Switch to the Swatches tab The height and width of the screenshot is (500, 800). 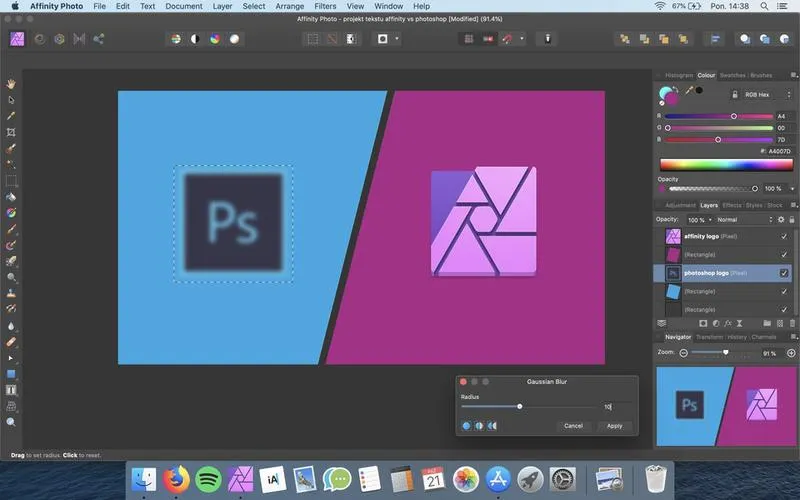(733, 75)
